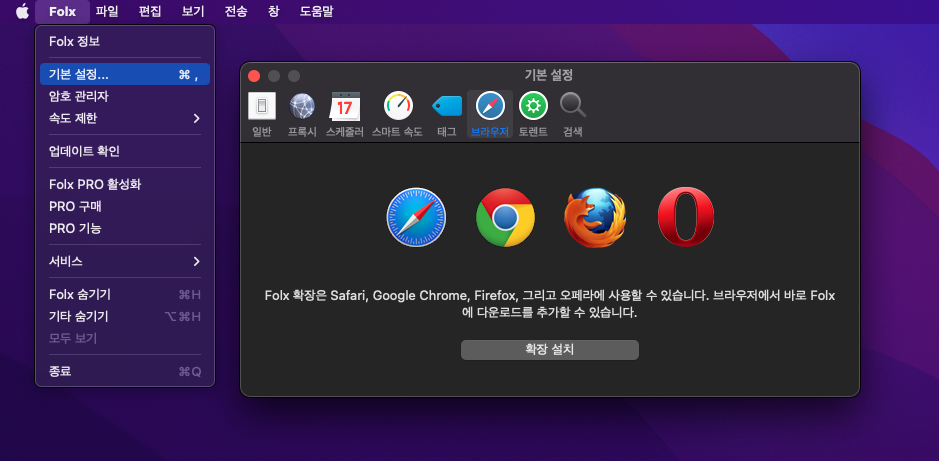Close the 기본 설정 window

(x=254, y=76)
